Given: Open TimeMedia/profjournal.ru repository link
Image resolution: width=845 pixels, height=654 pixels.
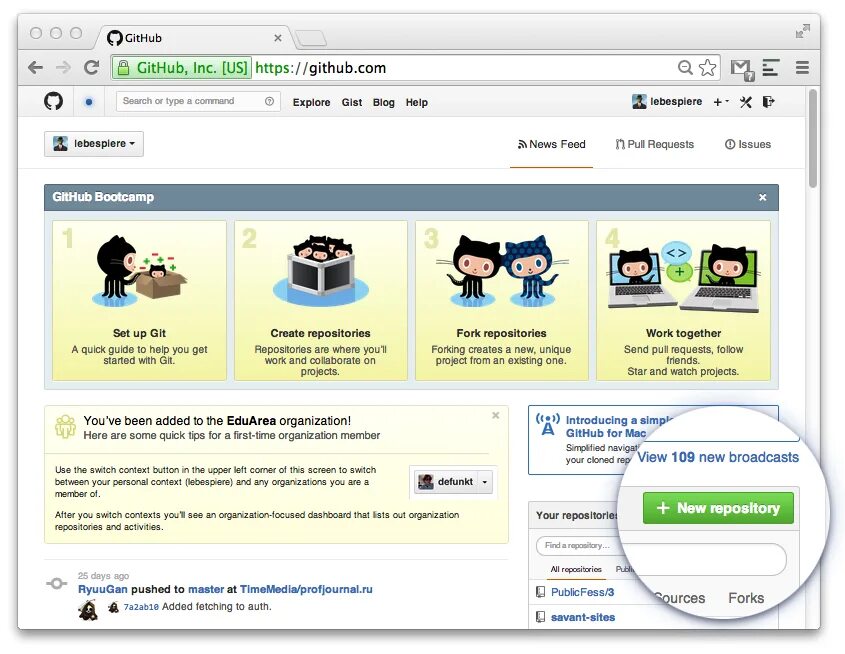Looking at the screenshot, I should [x=306, y=589].
